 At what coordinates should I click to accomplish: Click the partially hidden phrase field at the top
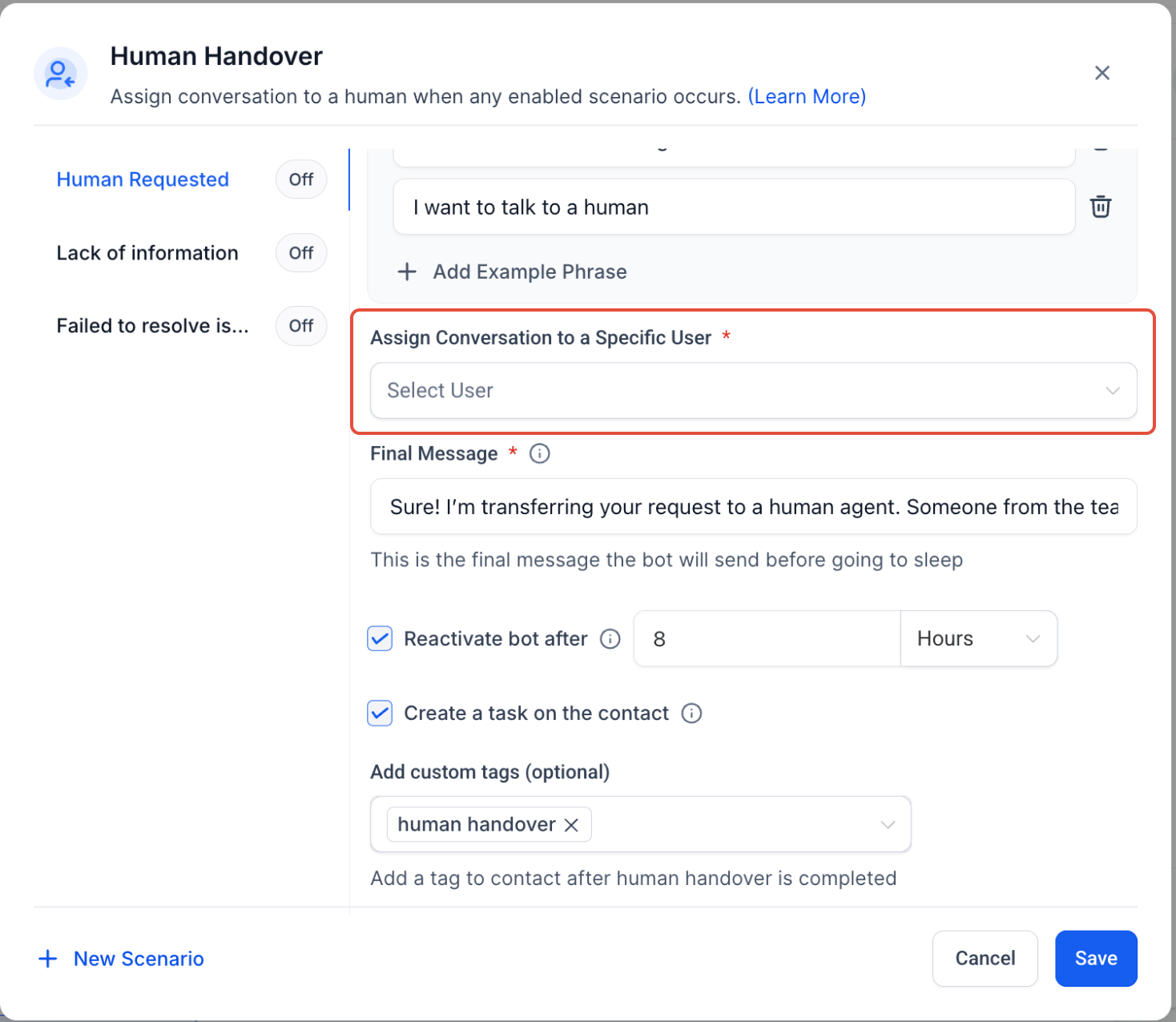pyautogui.click(x=734, y=157)
